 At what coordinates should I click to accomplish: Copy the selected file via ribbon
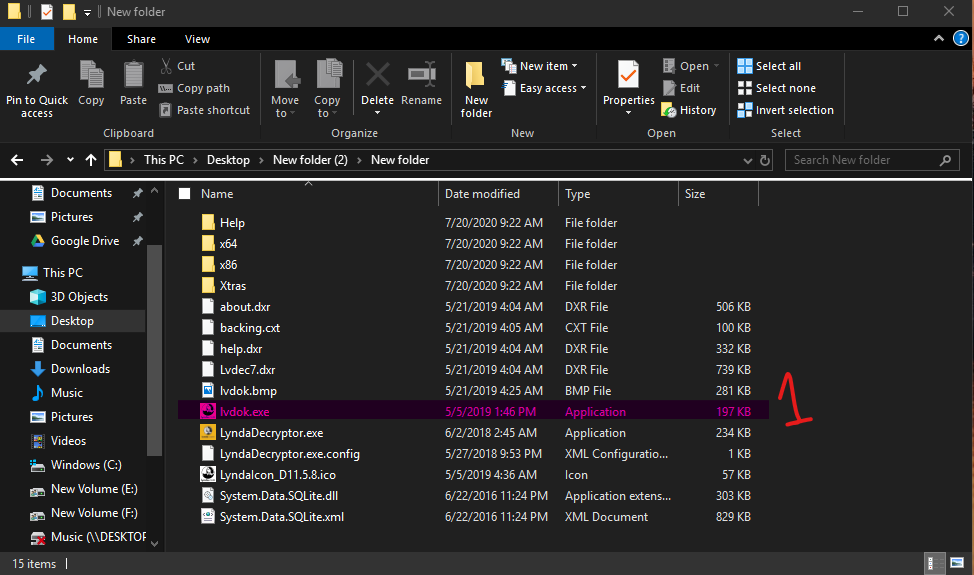coord(91,84)
